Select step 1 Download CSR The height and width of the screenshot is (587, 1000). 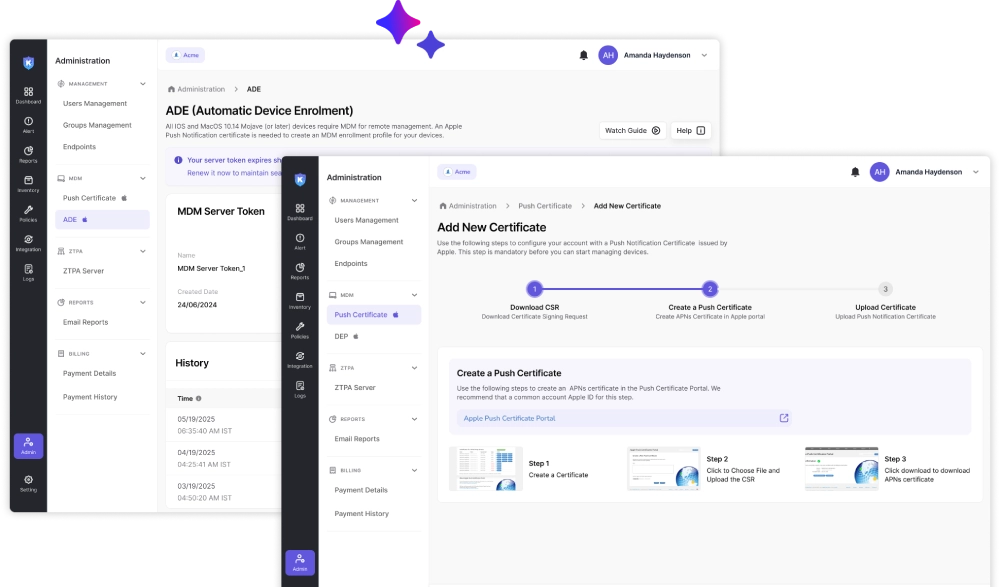pos(537,287)
